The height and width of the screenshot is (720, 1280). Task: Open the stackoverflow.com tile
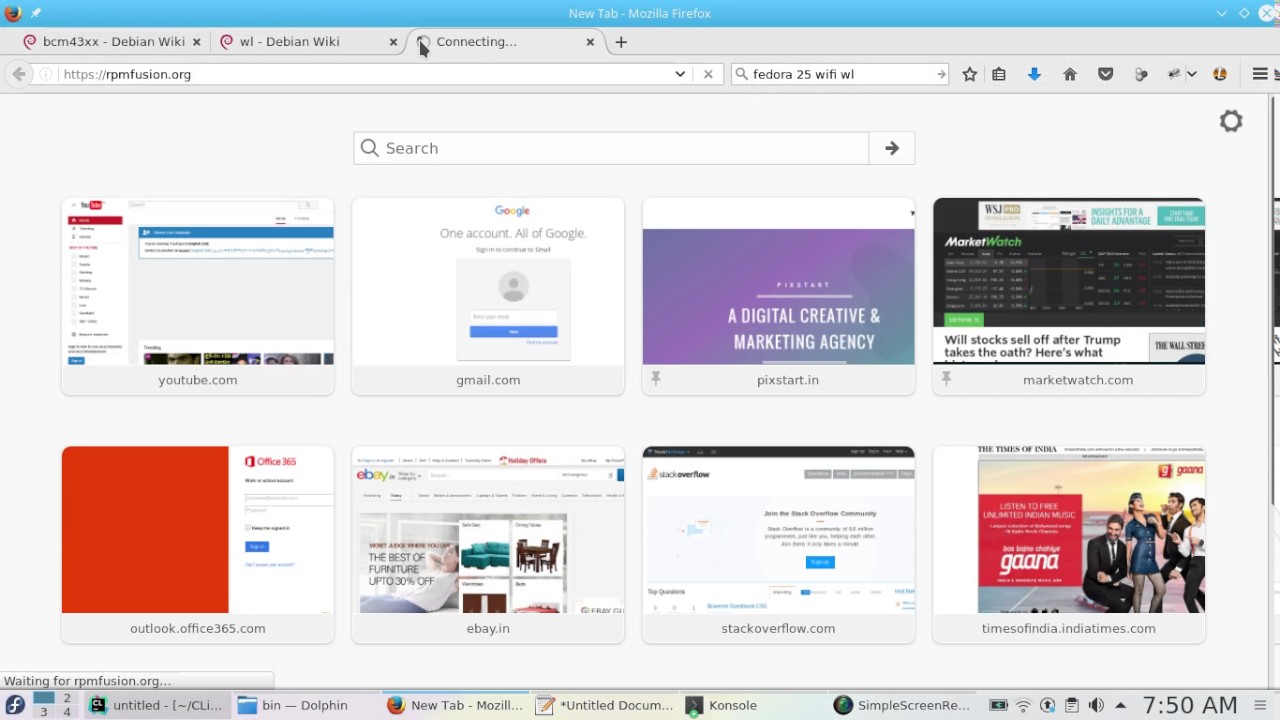[778, 544]
